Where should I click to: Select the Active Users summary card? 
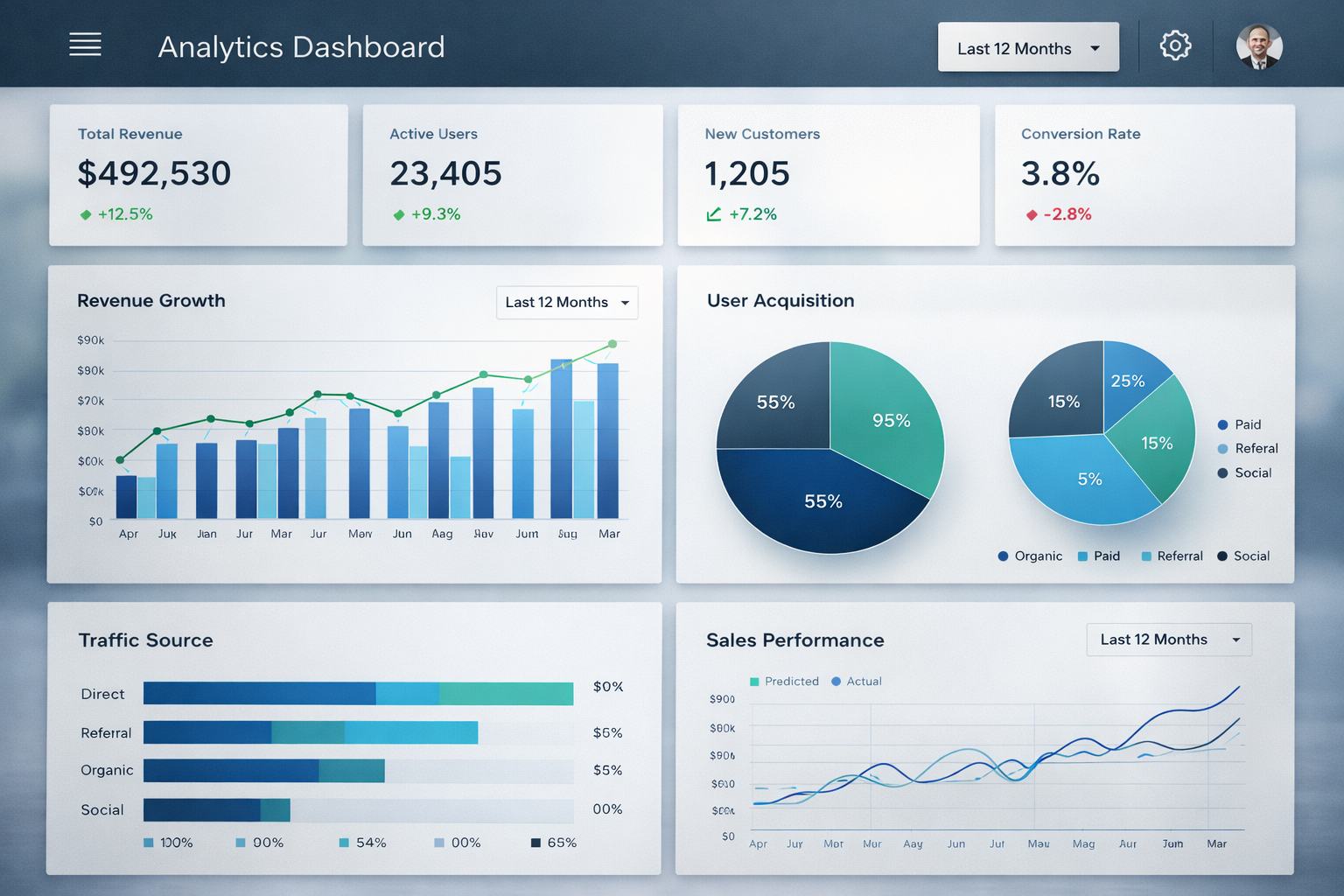[513, 174]
